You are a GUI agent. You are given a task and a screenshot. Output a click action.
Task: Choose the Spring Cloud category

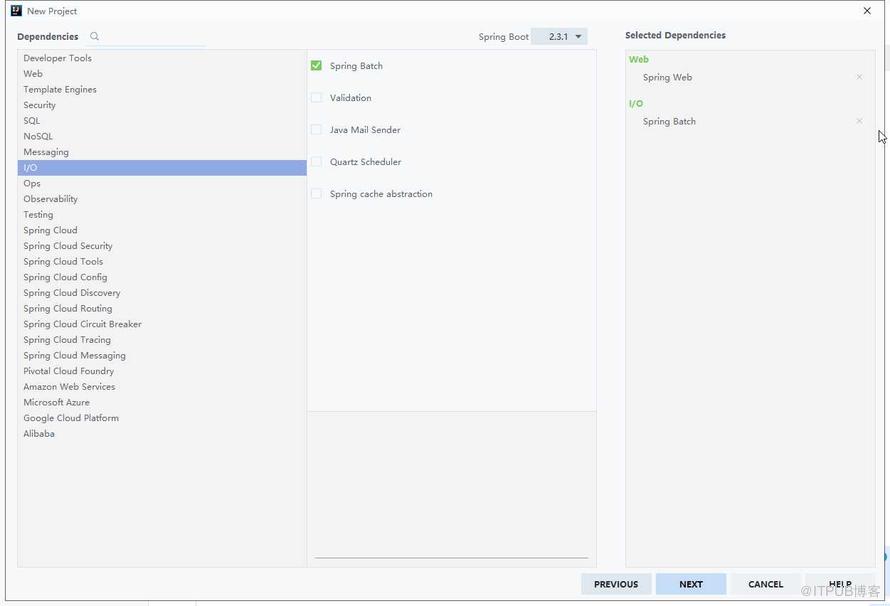tap(162, 230)
